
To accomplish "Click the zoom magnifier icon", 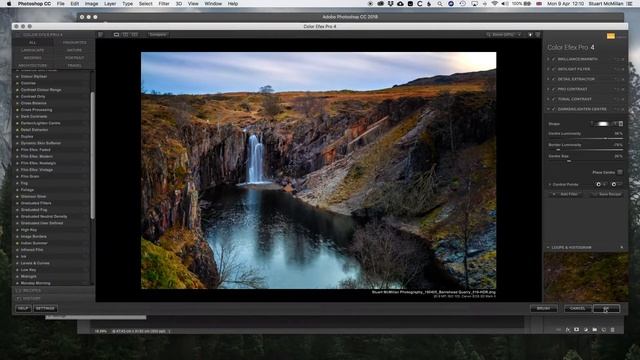I will 489,35.
